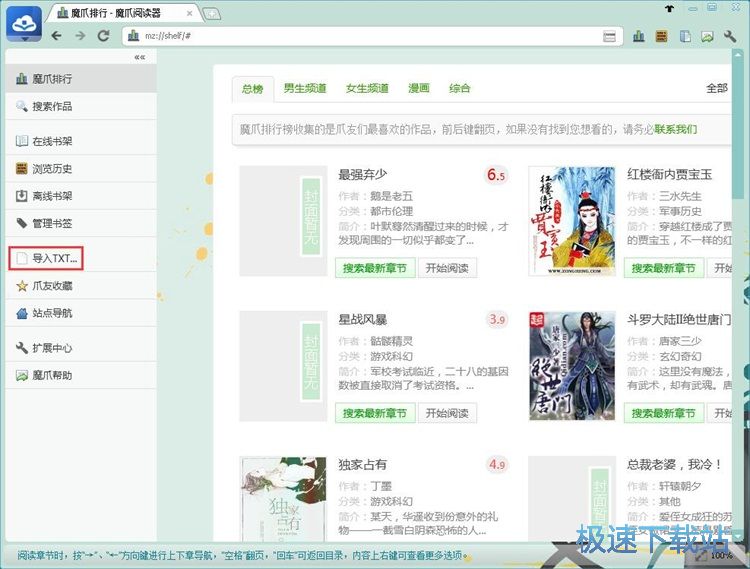Click the 4.9 rating badge
The width and height of the screenshot is (750, 569).
(497, 464)
